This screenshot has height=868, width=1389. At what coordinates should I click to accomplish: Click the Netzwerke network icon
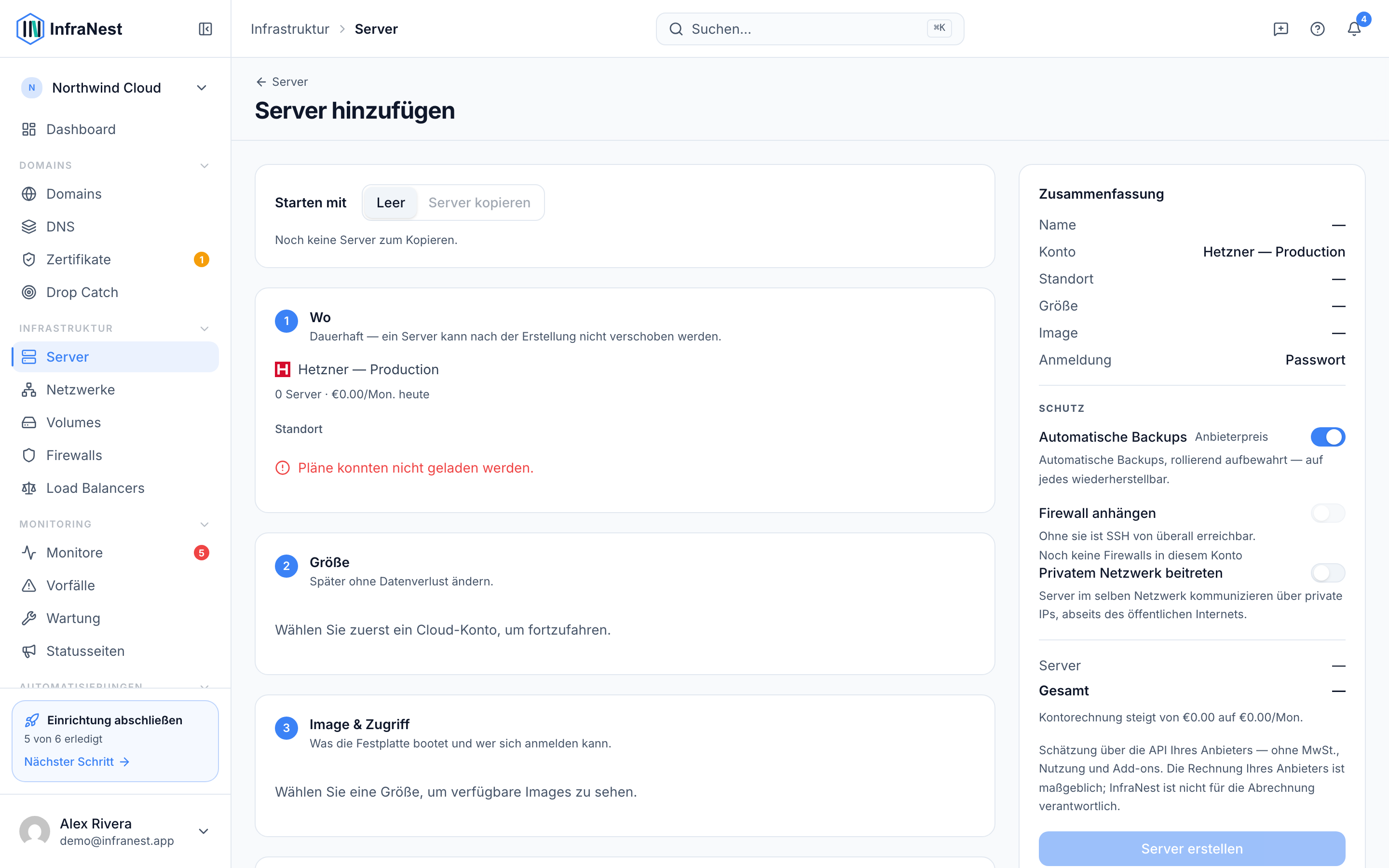(x=29, y=390)
